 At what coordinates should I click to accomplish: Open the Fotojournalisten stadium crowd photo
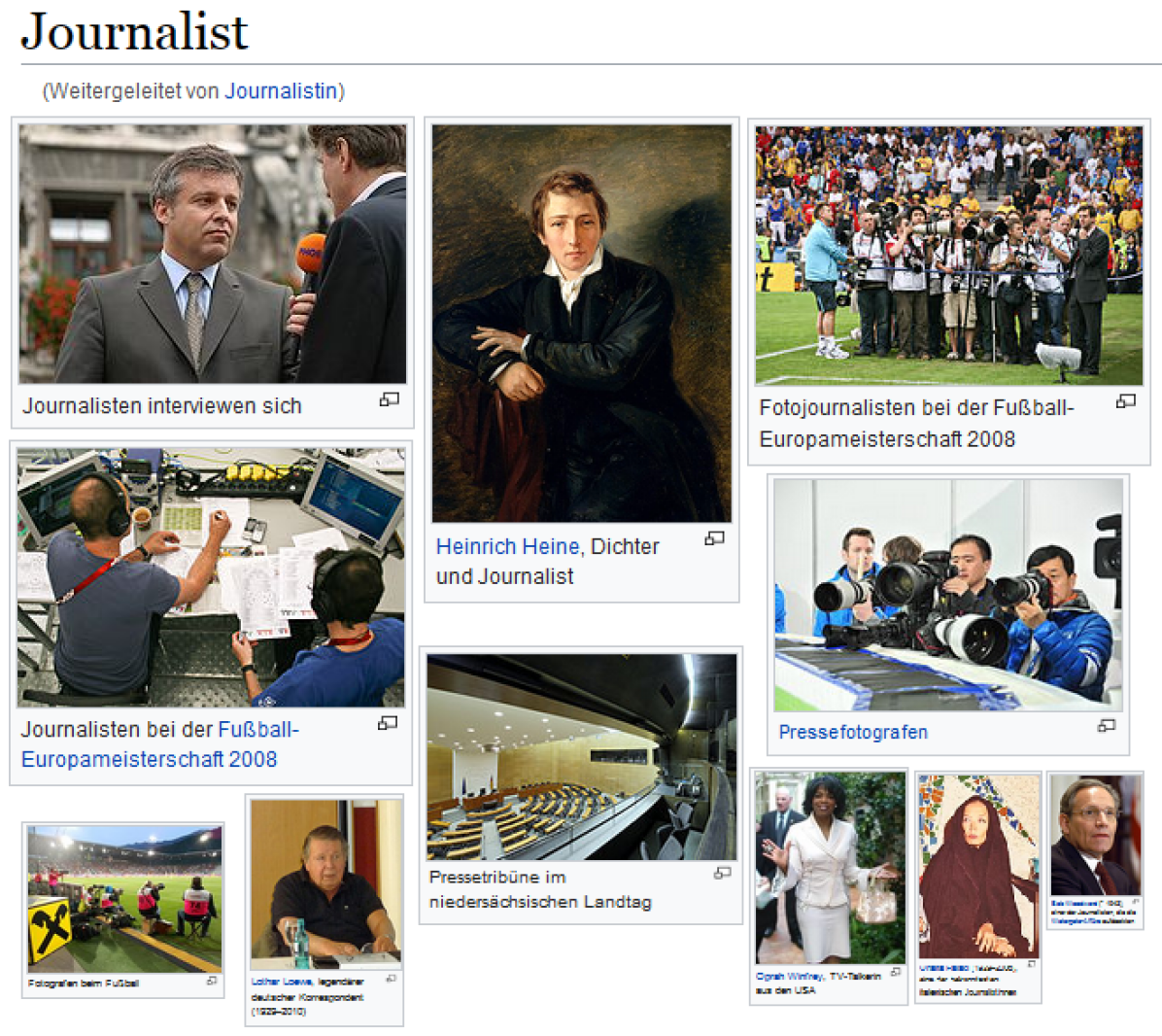948,255
